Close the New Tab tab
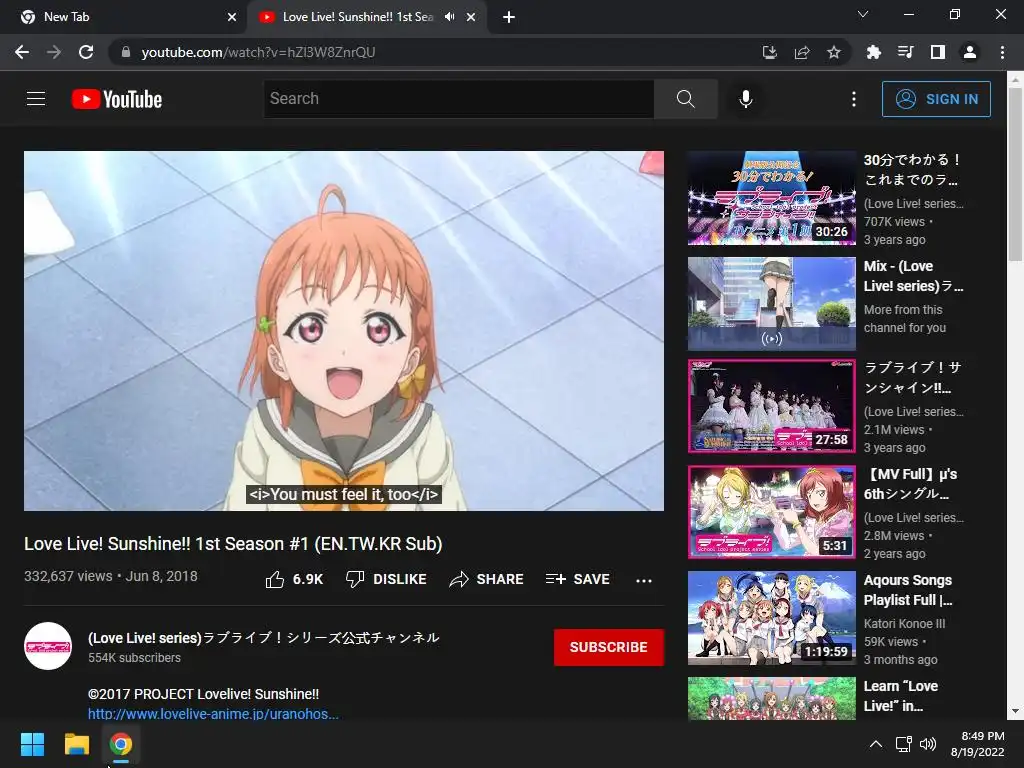The image size is (1024, 768). pyautogui.click(x=232, y=17)
